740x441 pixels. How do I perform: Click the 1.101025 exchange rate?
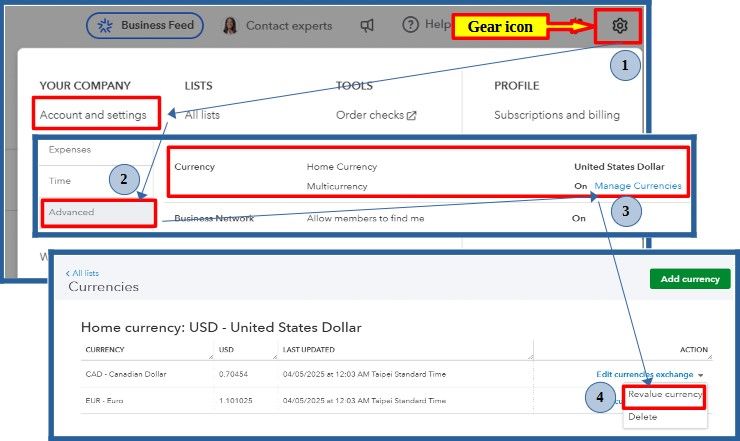click(x=235, y=400)
